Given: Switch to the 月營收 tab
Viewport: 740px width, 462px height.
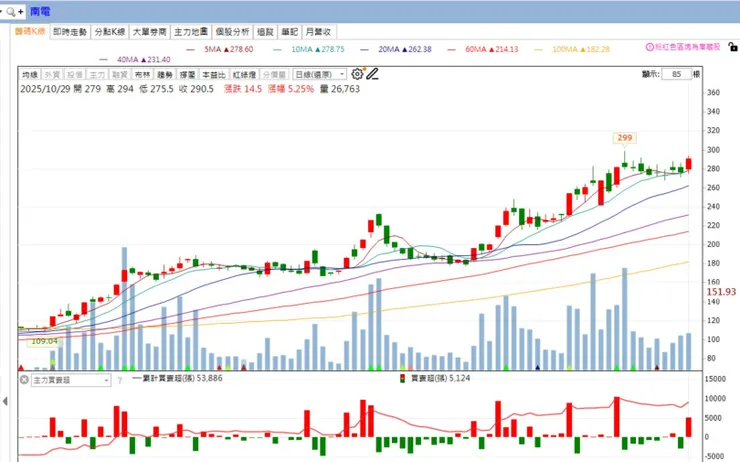Looking at the screenshot, I should 319,32.
